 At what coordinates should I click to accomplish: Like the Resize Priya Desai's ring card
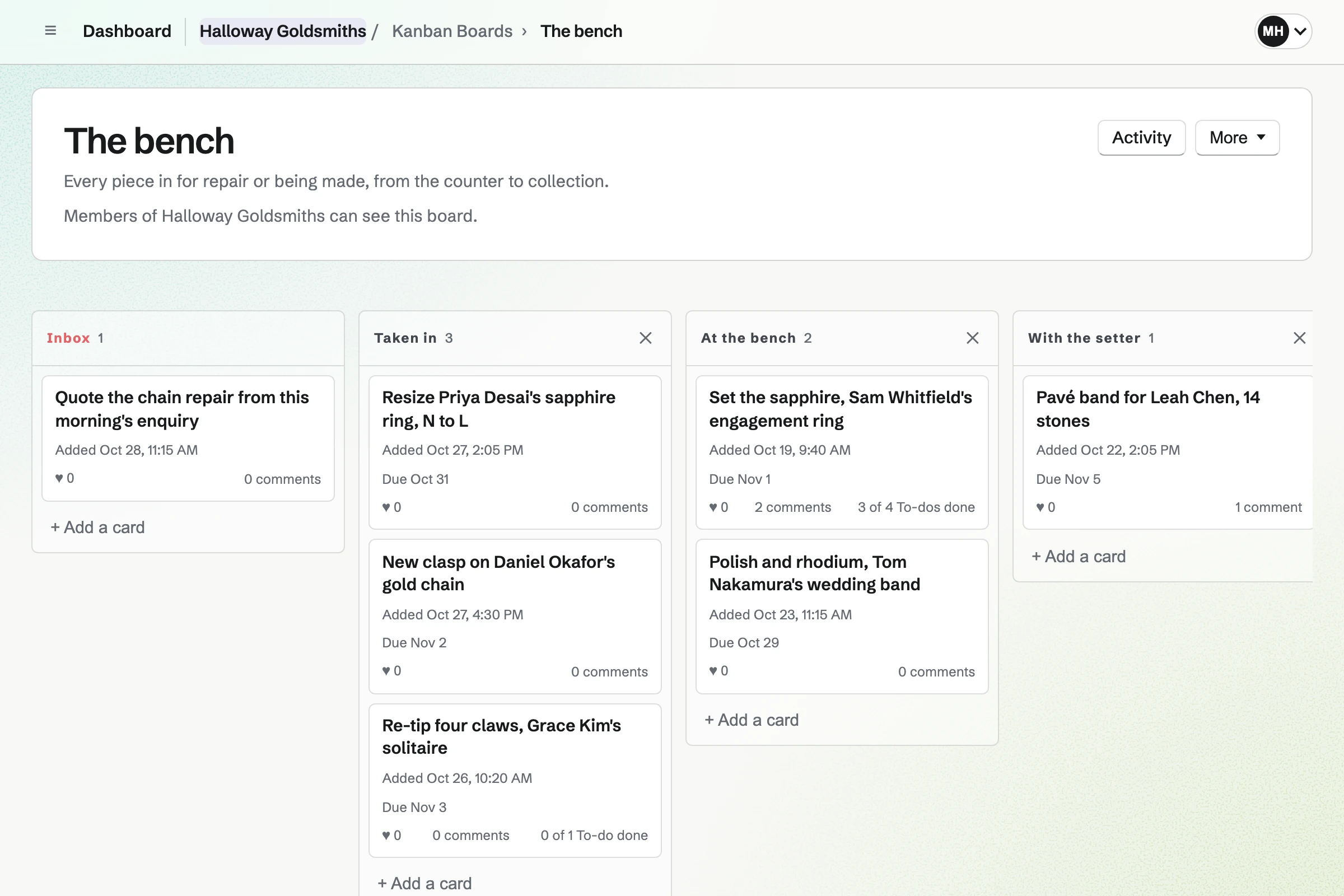(391, 507)
